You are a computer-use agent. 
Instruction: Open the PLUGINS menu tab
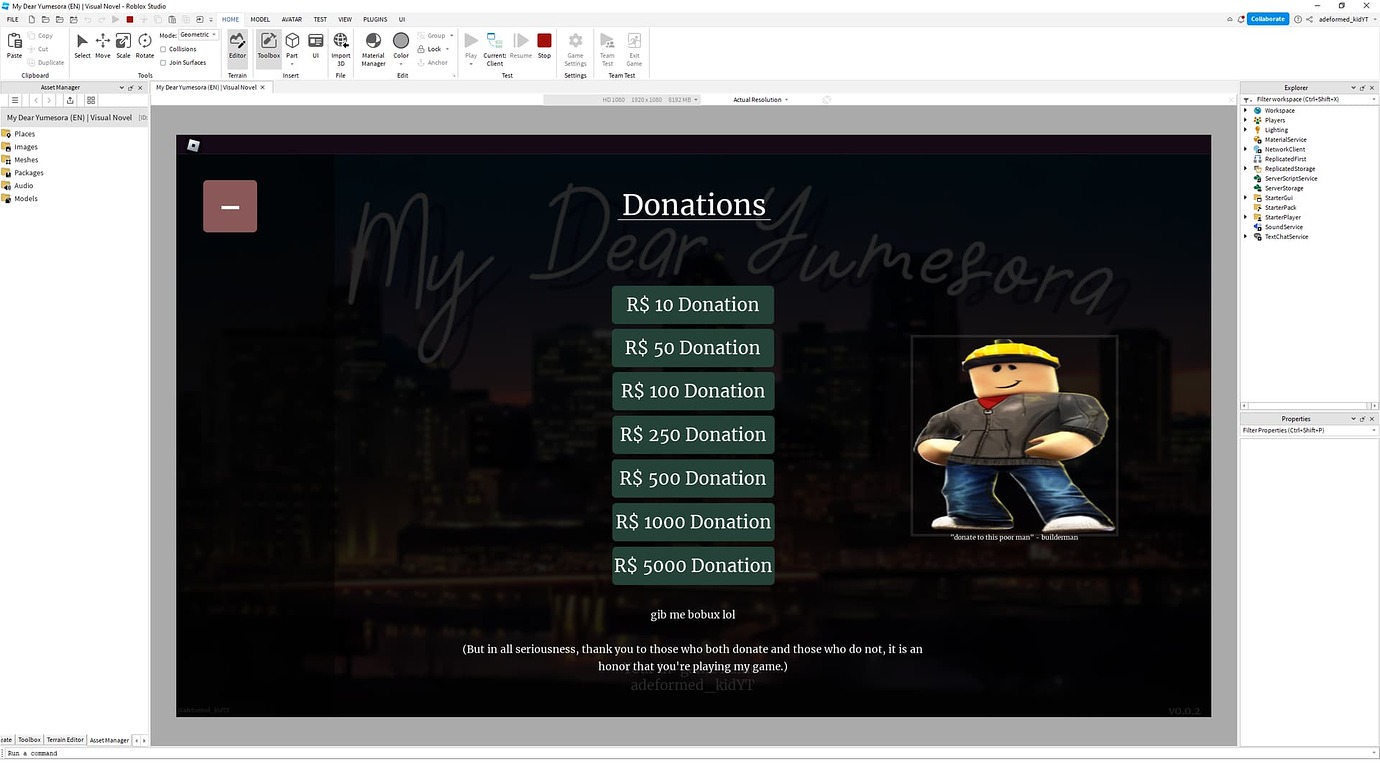tap(374, 18)
